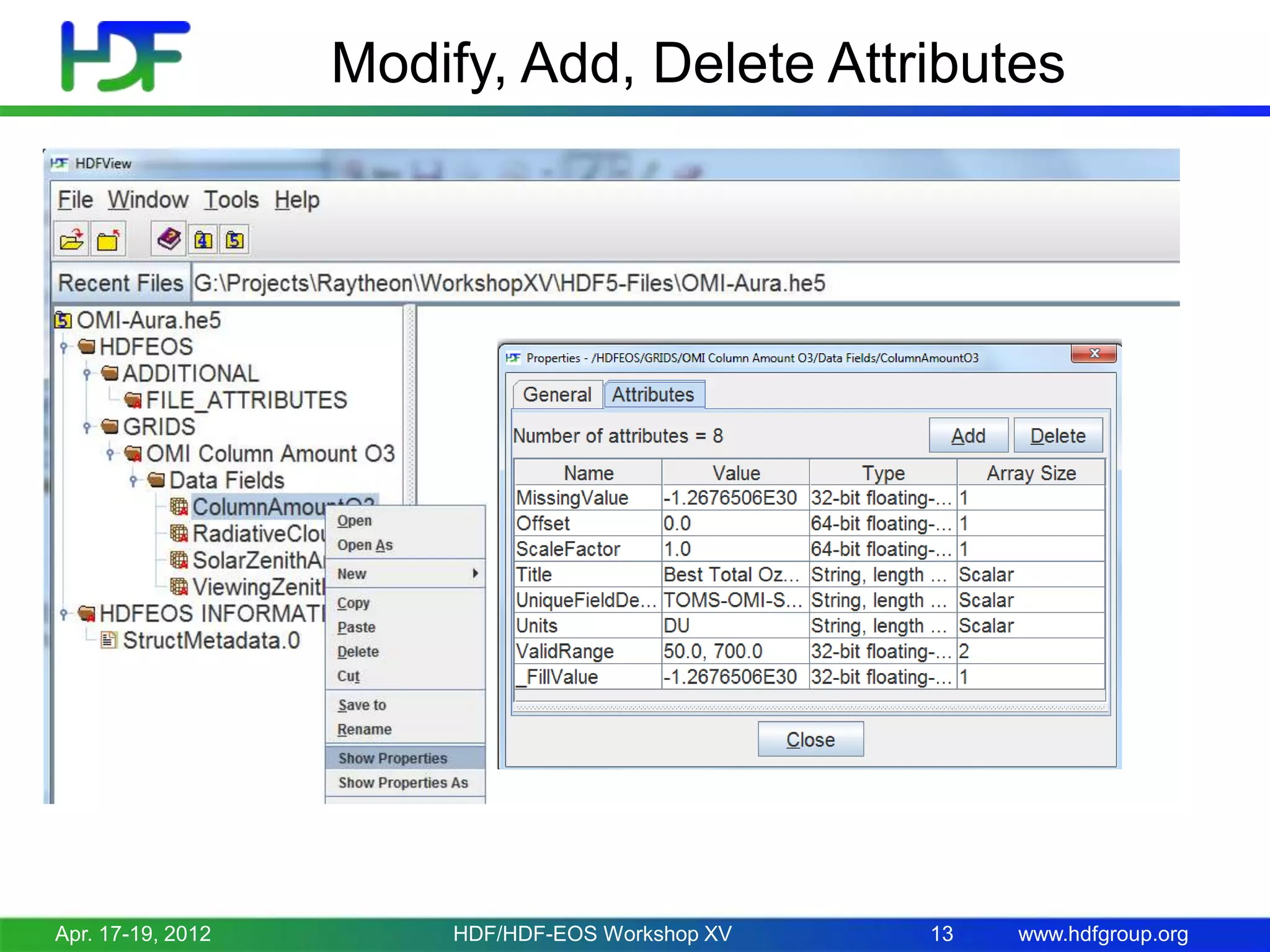Image resolution: width=1270 pixels, height=952 pixels.
Task: Choose Delete from the context menu
Action: pyautogui.click(x=405, y=652)
